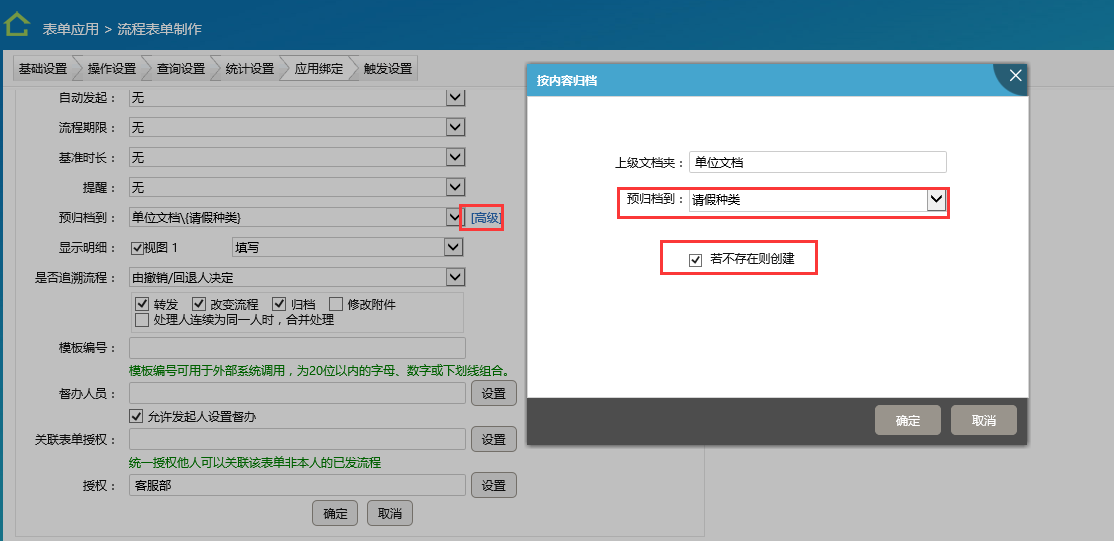Open the 触发设置 tab
This screenshot has height=541, width=1114.
[x=387, y=69]
